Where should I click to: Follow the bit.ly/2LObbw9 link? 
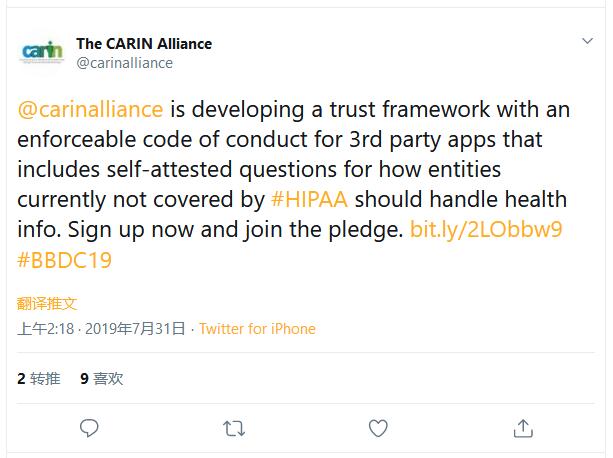[486, 230]
